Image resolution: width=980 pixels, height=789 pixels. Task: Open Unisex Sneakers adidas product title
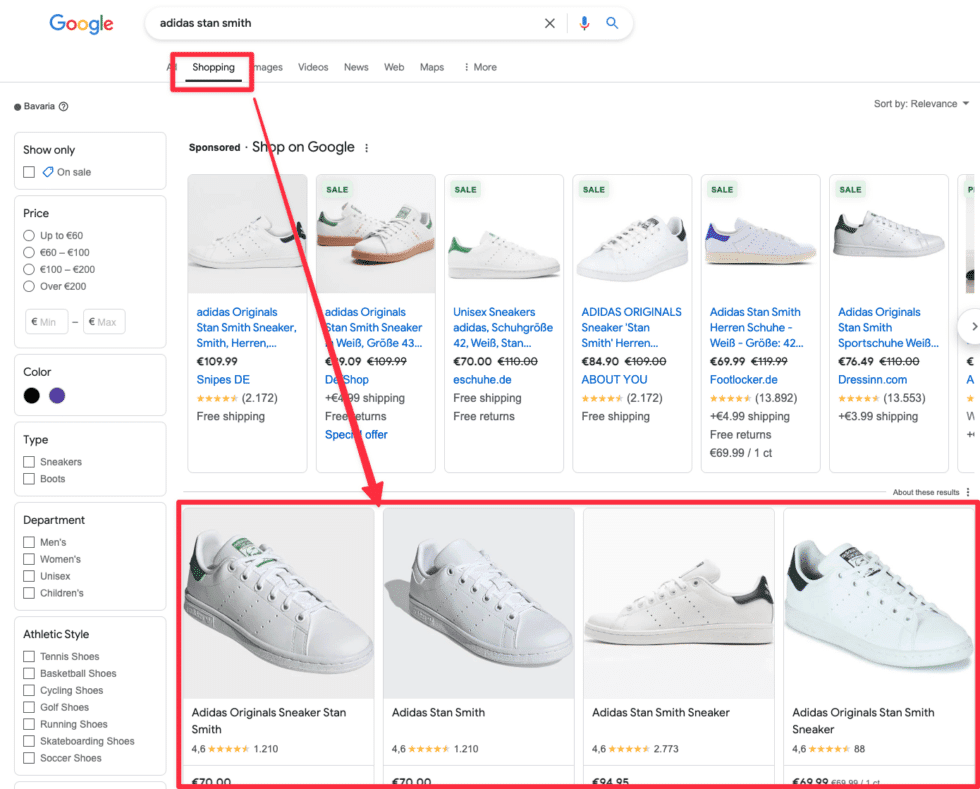click(x=503, y=328)
